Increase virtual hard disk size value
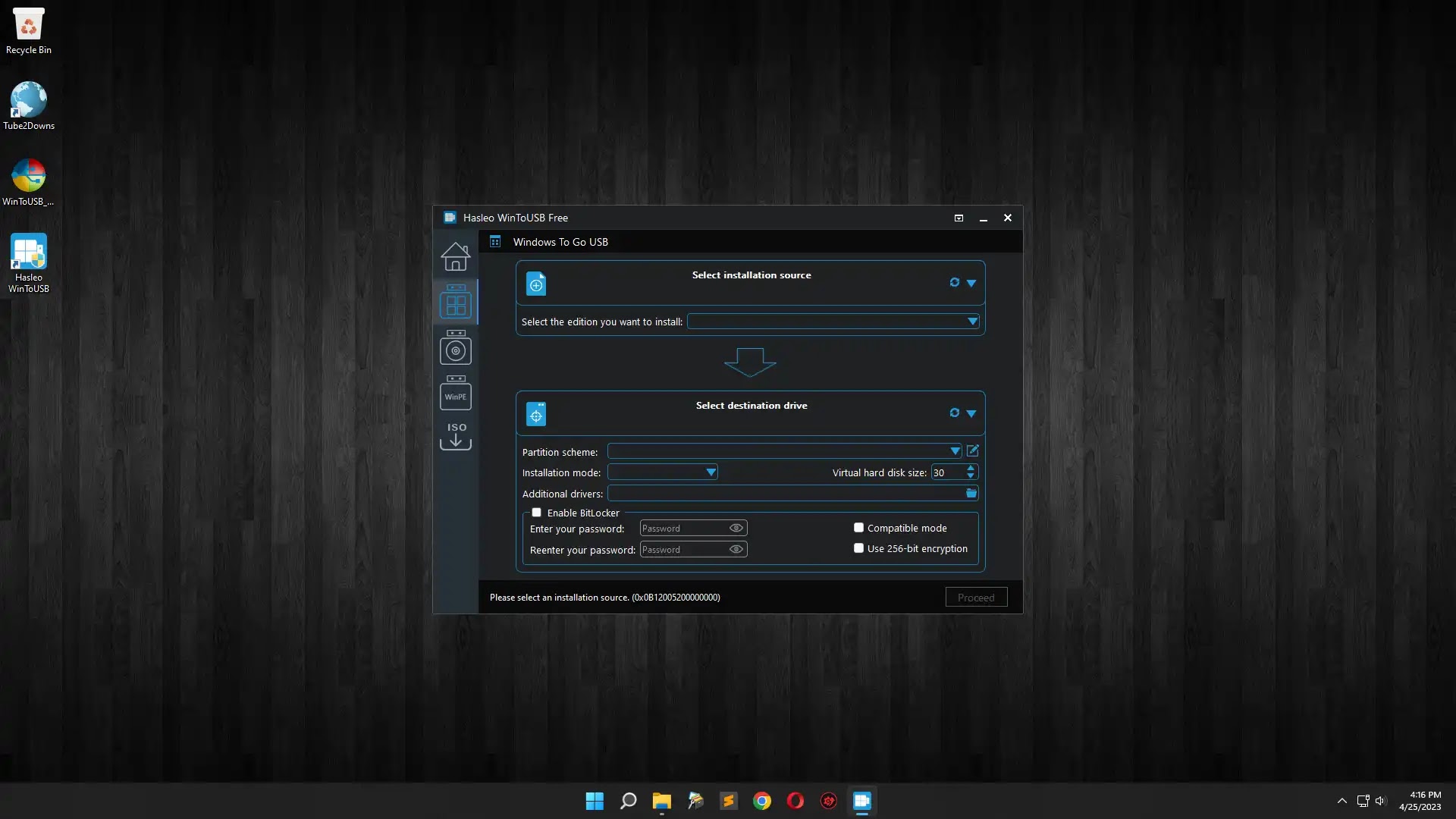This screenshot has height=819, width=1456. tap(971, 468)
